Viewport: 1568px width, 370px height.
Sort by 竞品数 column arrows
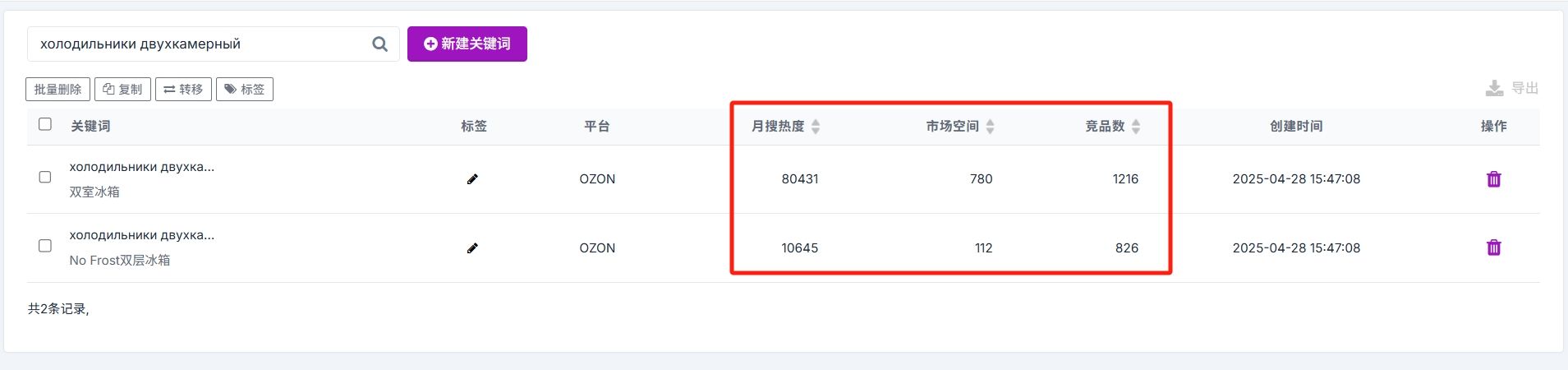(x=1136, y=127)
